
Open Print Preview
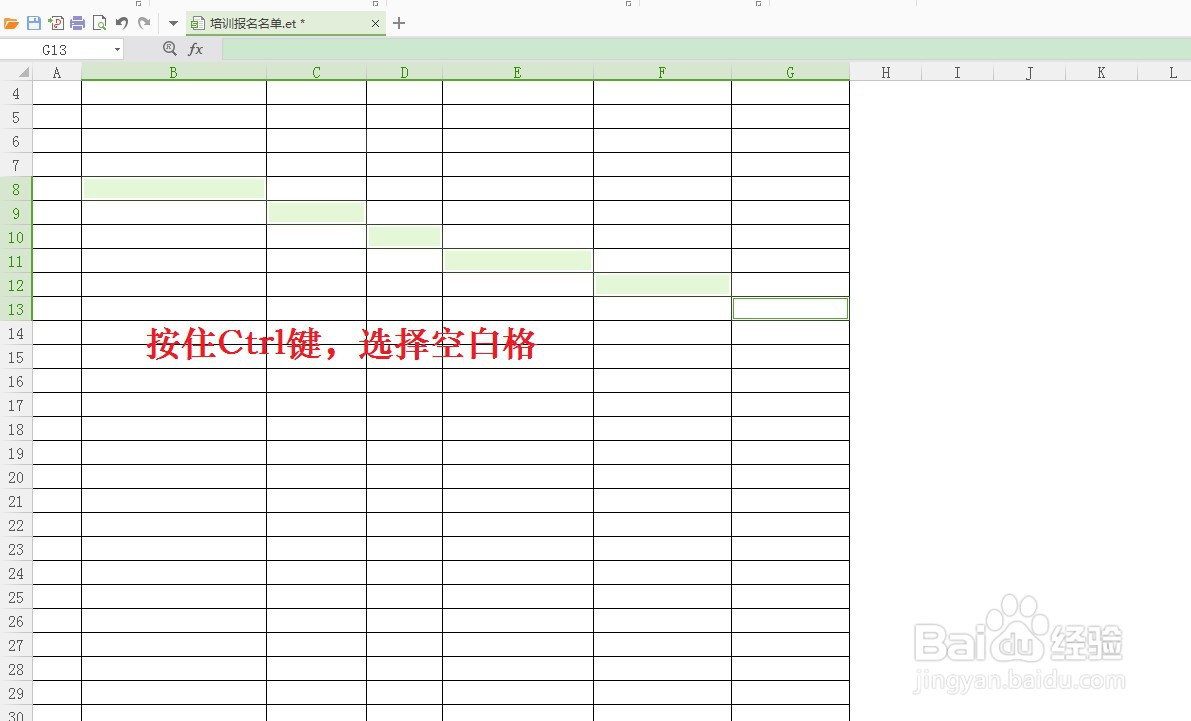[x=100, y=22]
